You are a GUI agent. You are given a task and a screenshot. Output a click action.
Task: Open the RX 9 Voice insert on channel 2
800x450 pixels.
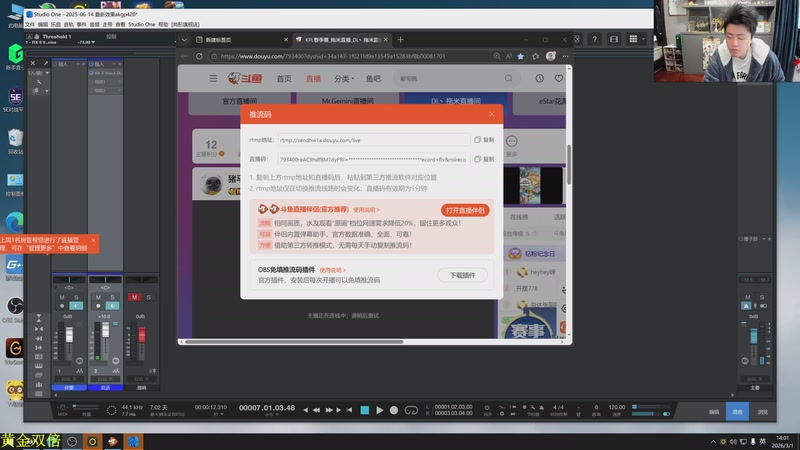[106, 73]
